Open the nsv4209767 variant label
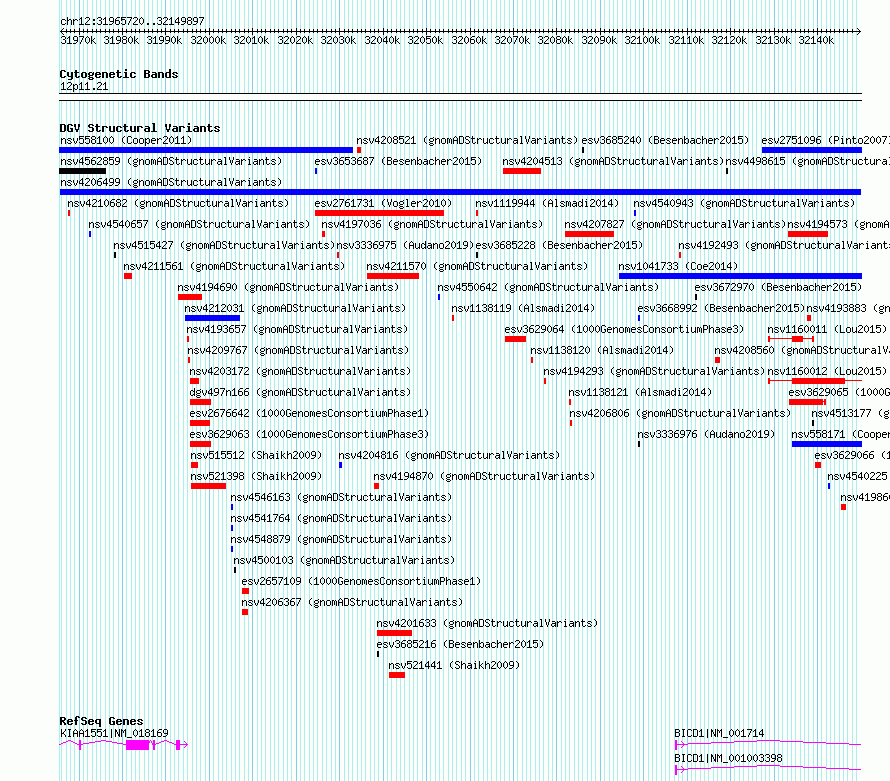Image resolution: width=890 pixels, height=781 pixels. point(299,350)
